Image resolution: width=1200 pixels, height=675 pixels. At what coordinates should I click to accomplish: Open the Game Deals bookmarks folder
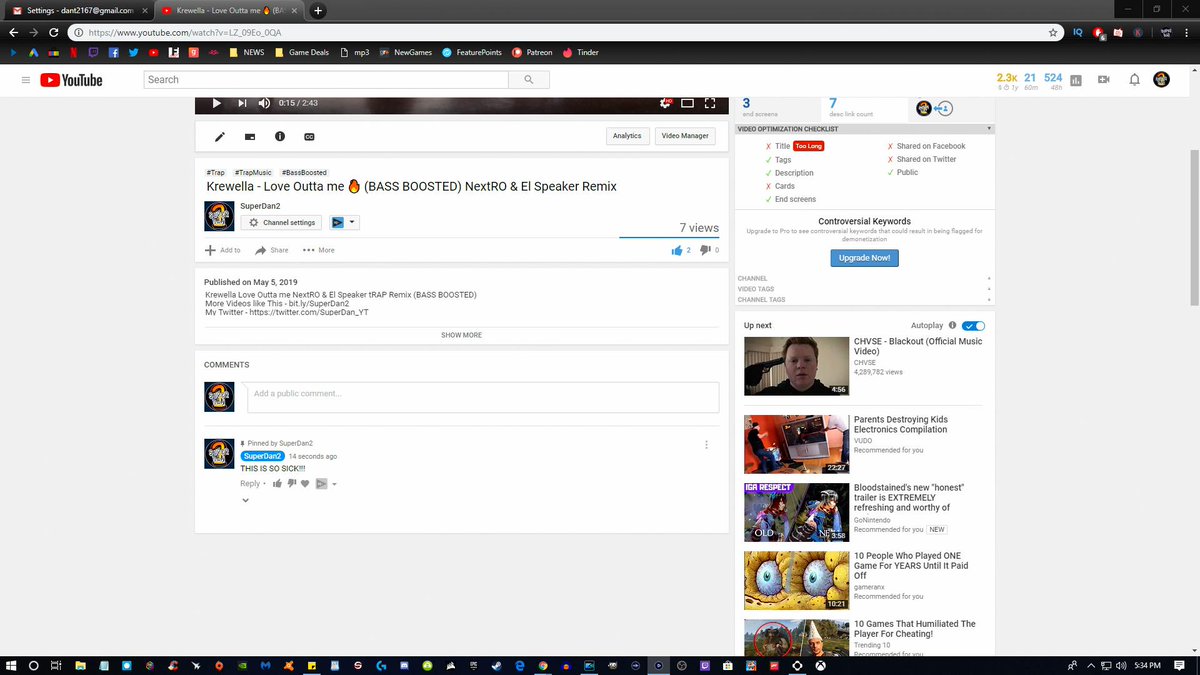coord(301,52)
